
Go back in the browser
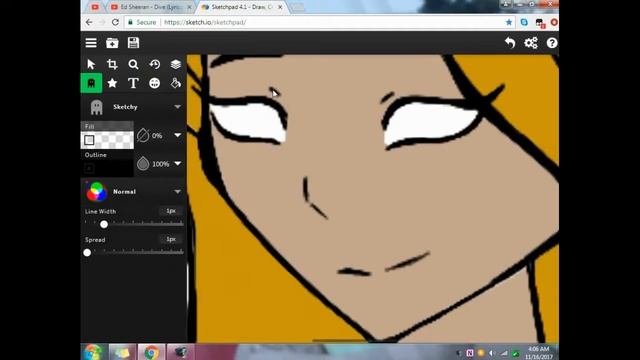89,22
